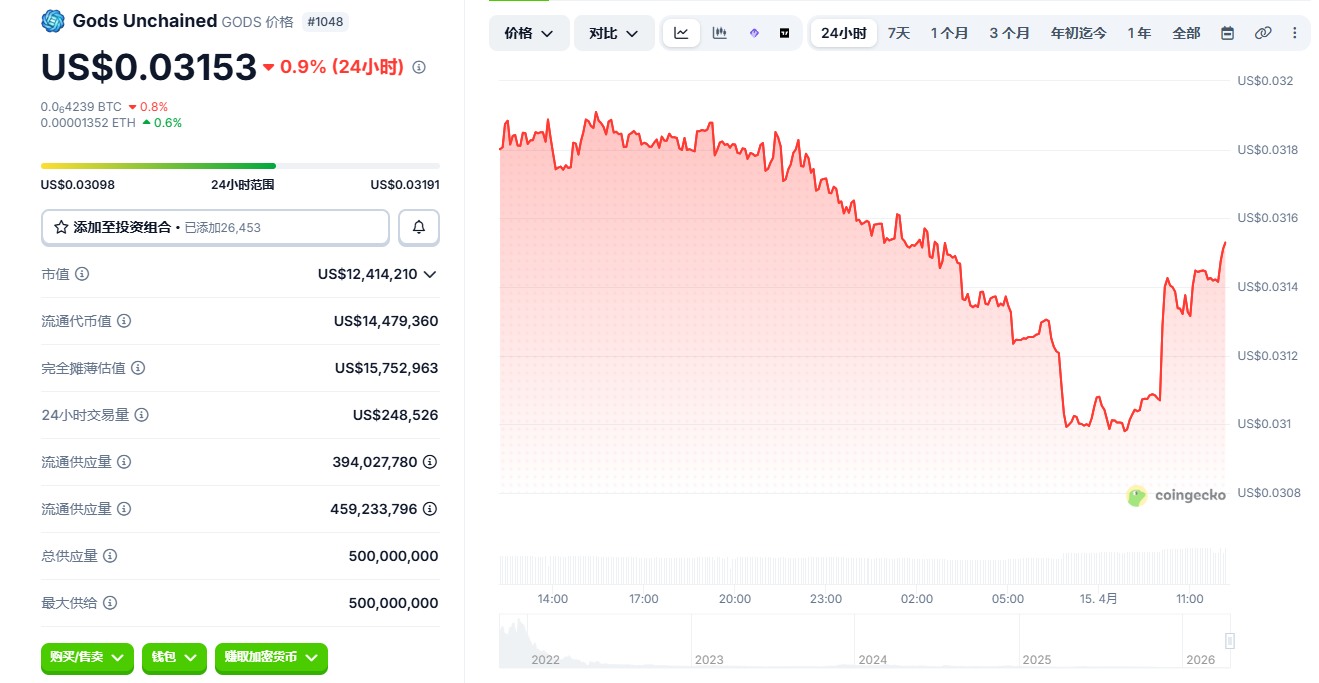Toggle 添加至投资组合 star button
The width and height of the screenshot is (1319, 683).
coord(215,227)
